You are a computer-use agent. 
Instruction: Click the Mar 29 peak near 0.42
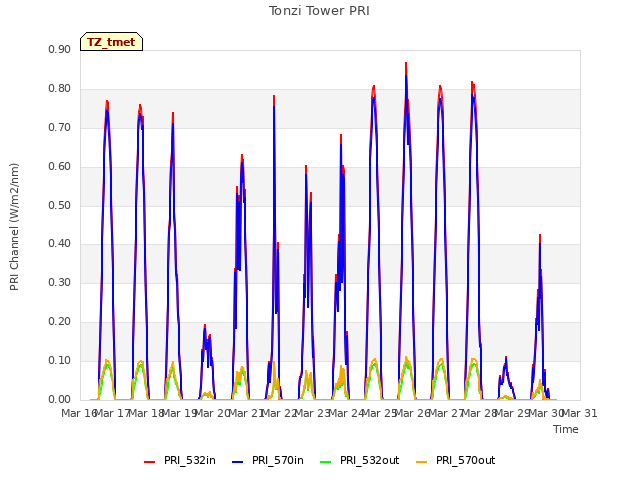[540, 235]
